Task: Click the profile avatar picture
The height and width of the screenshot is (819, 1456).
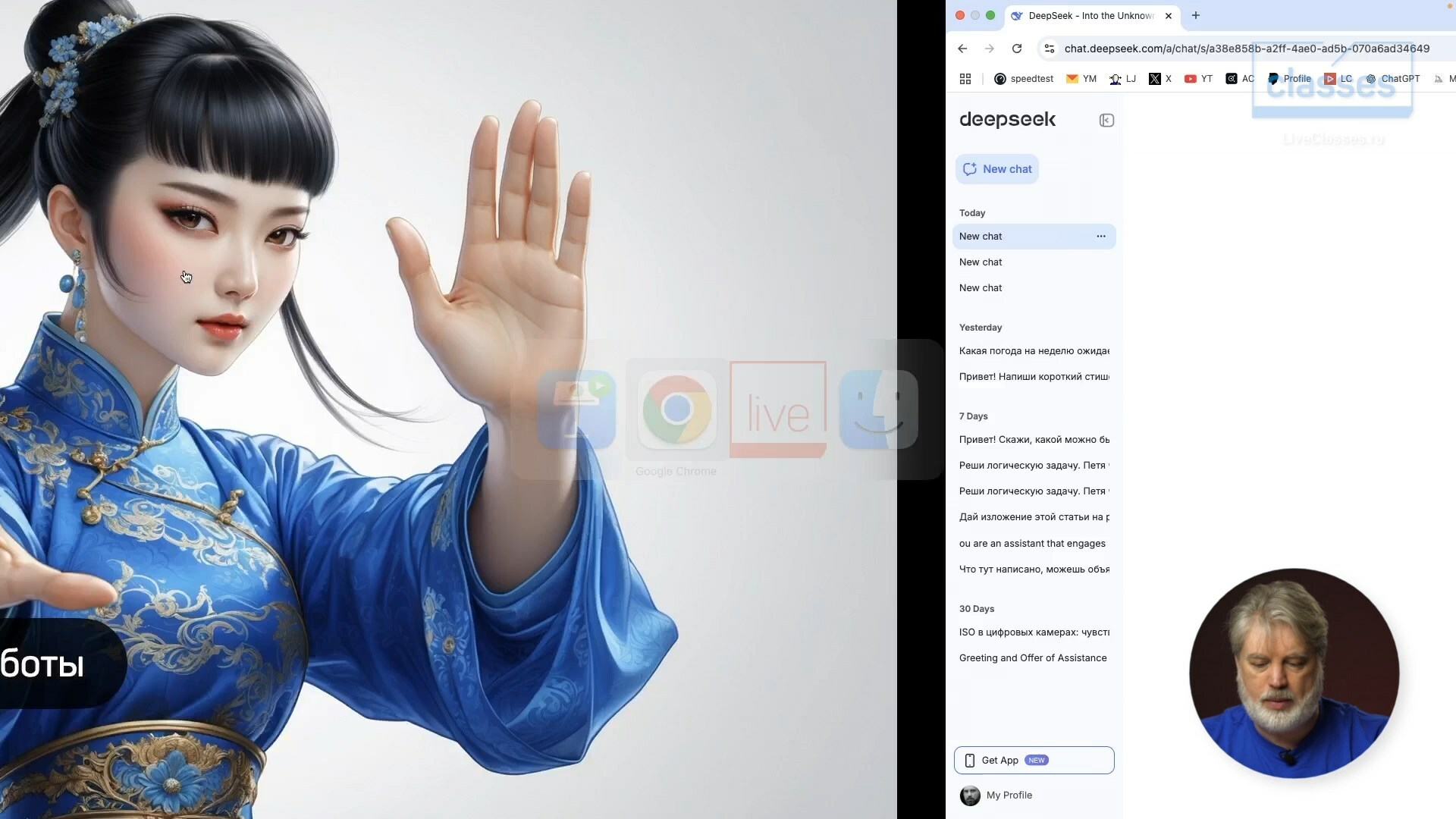Action: (970, 795)
